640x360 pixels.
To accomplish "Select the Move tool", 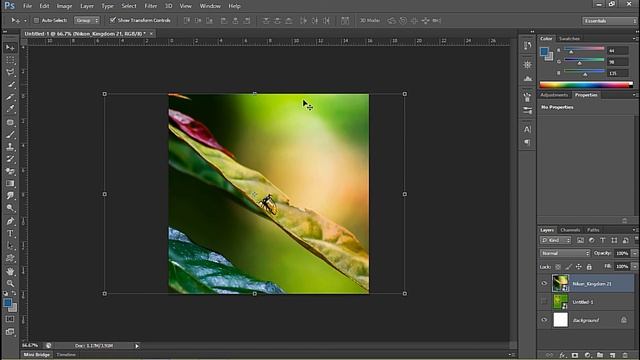I will (10, 48).
